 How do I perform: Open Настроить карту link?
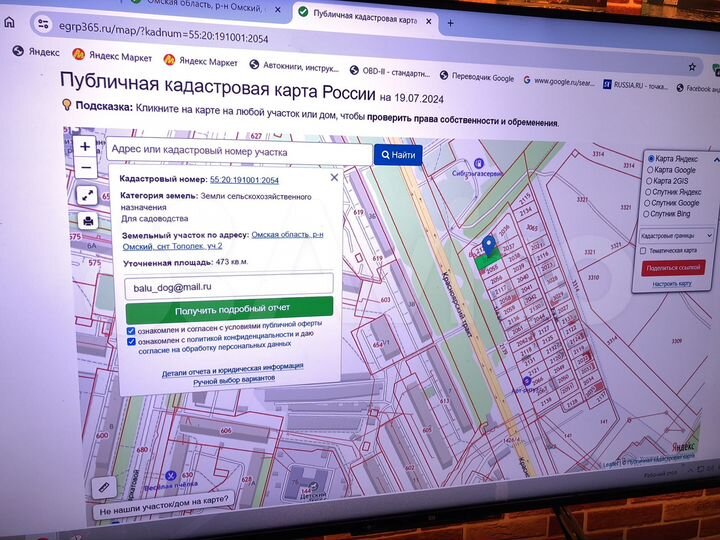[x=672, y=284]
